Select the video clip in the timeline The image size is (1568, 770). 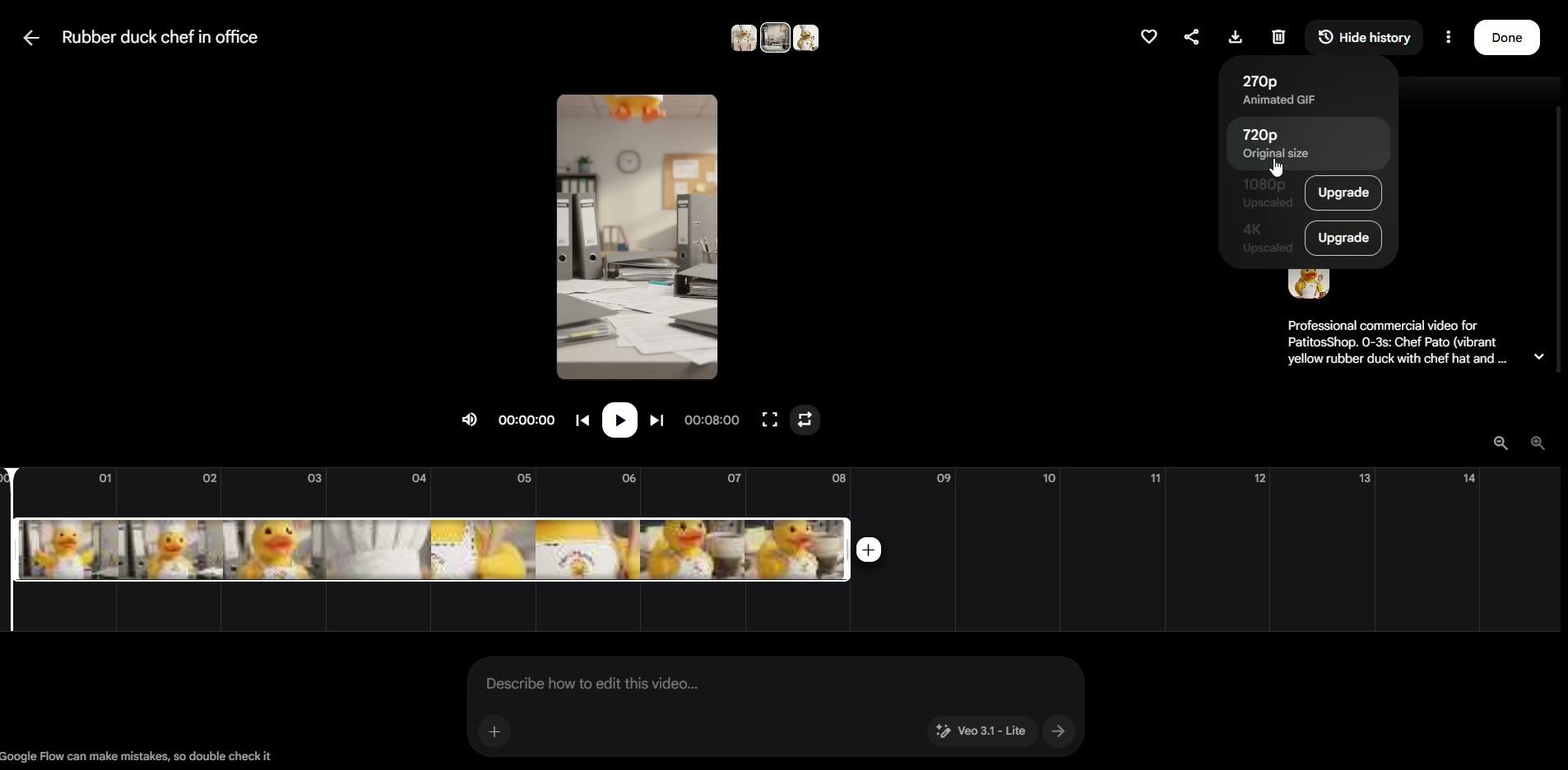433,550
